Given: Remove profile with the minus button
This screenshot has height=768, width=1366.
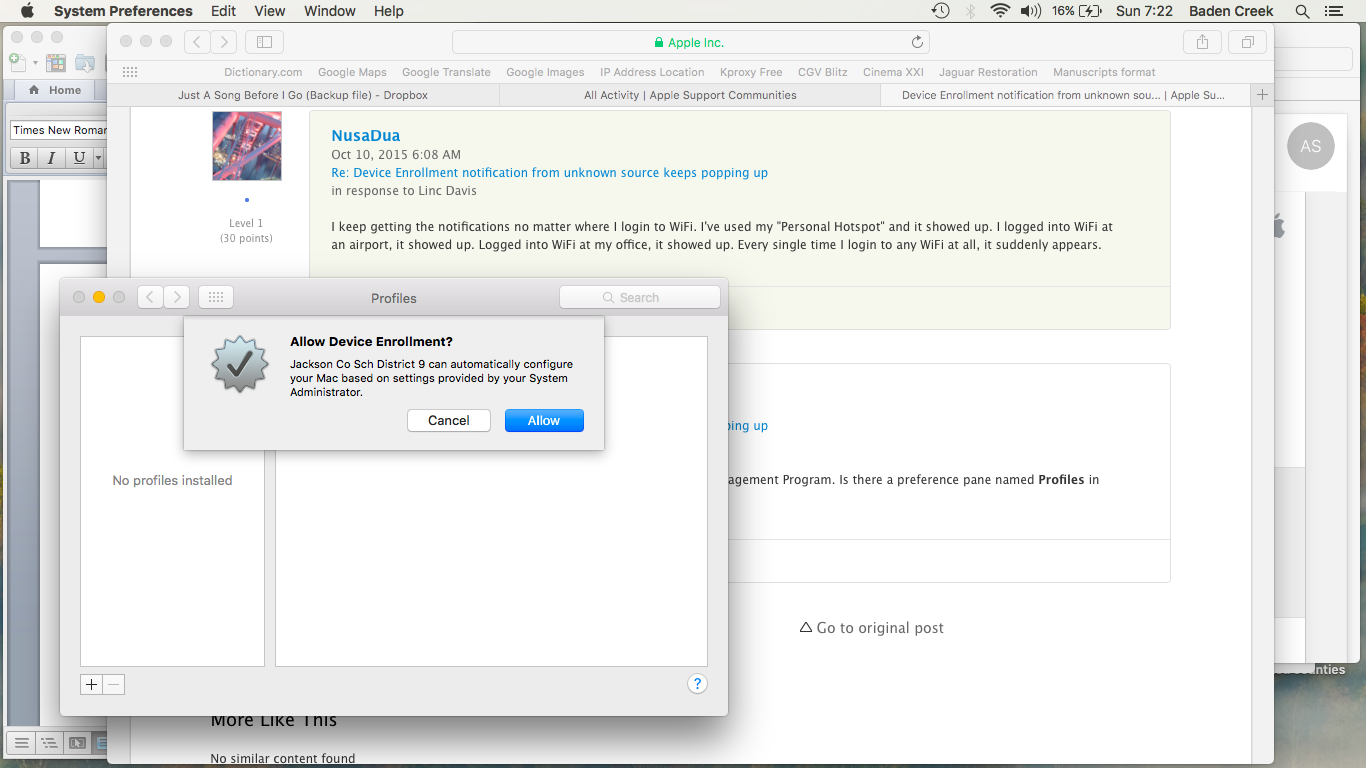Looking at the screenshot, I should [114, 685].
